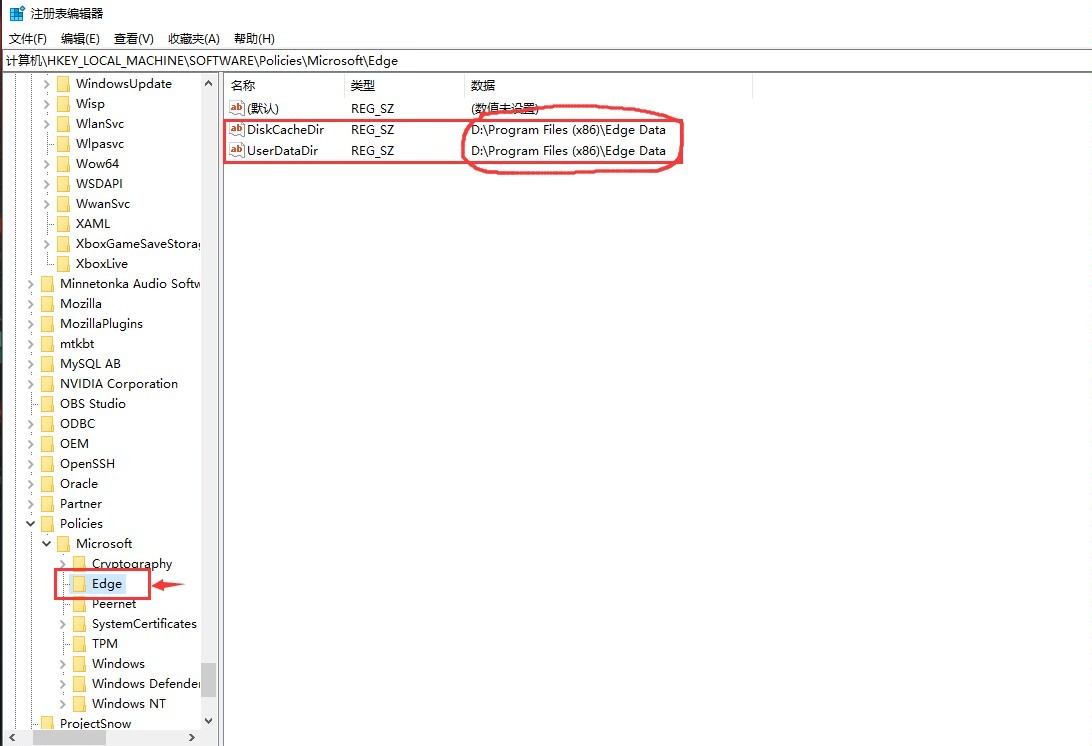Expand the XboxGameSaveStorage tree node

click(47, 244)
